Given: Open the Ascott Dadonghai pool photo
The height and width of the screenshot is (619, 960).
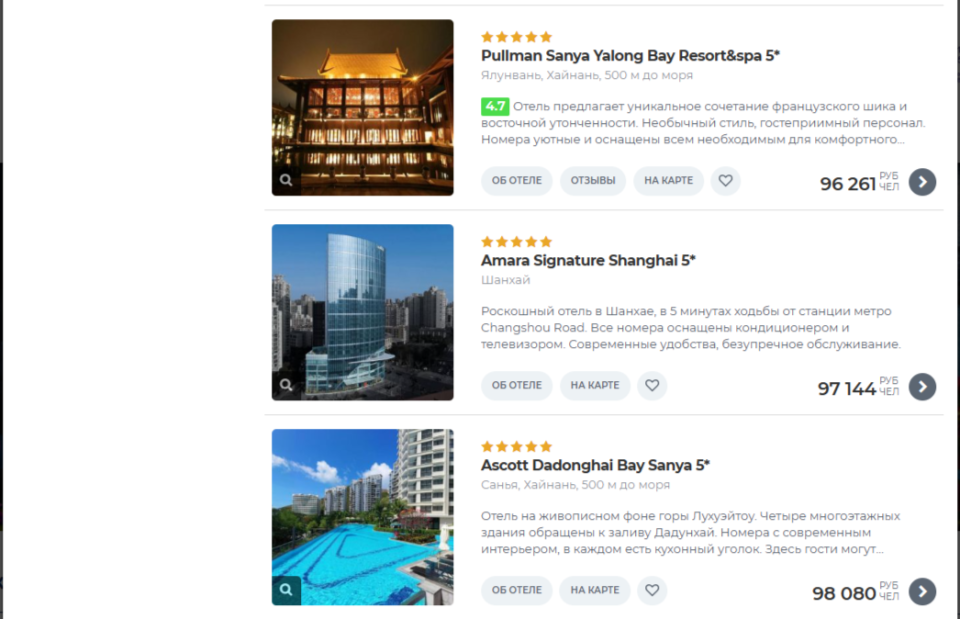Looking at the screenshot, I should 362,517.
